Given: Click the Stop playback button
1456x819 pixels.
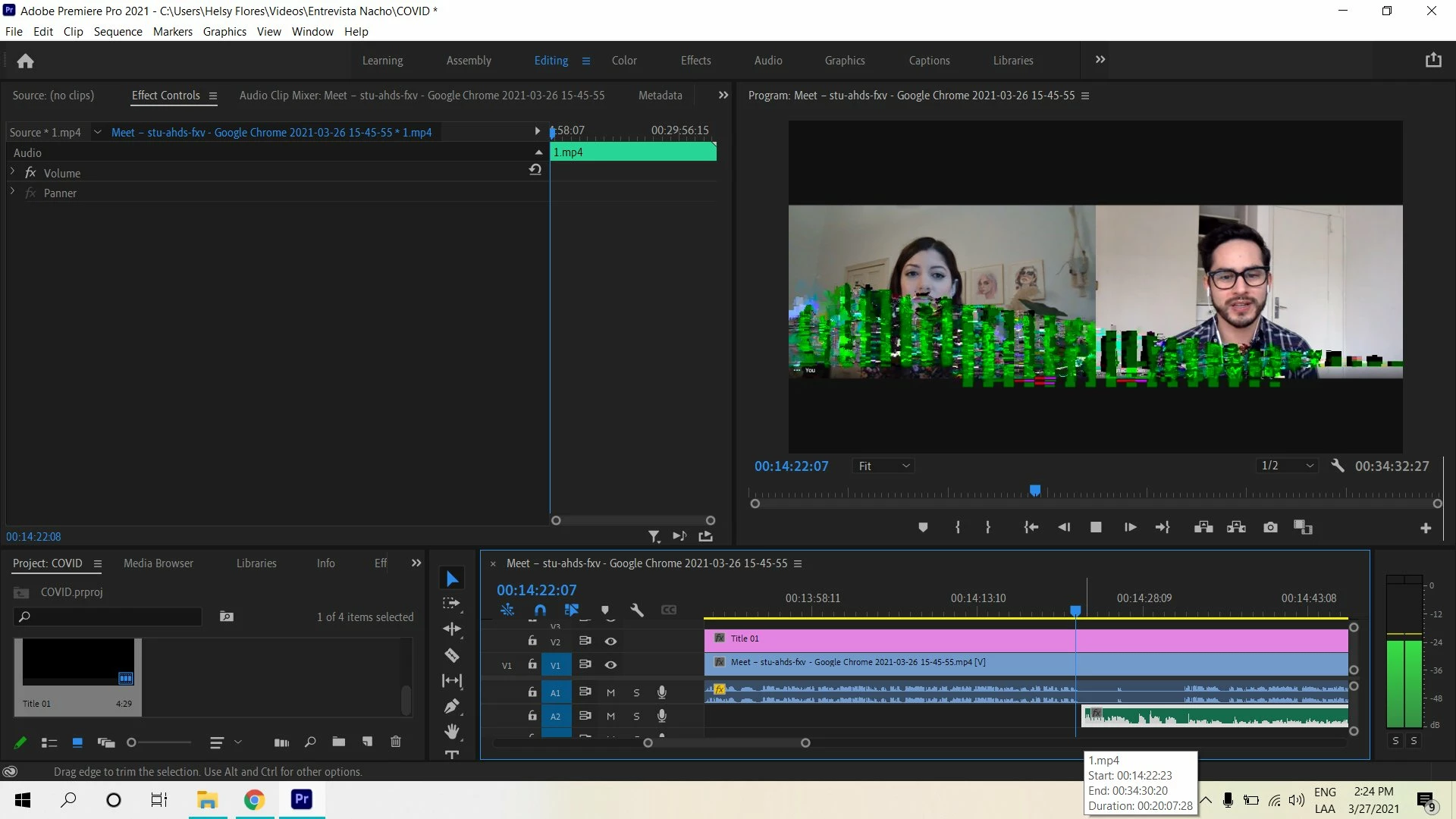Looking at the screenshot, I should pos(1095,527).
